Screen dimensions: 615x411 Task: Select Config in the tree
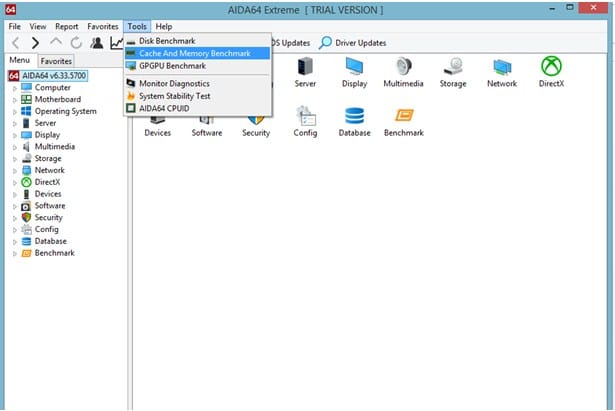[47, 229]
